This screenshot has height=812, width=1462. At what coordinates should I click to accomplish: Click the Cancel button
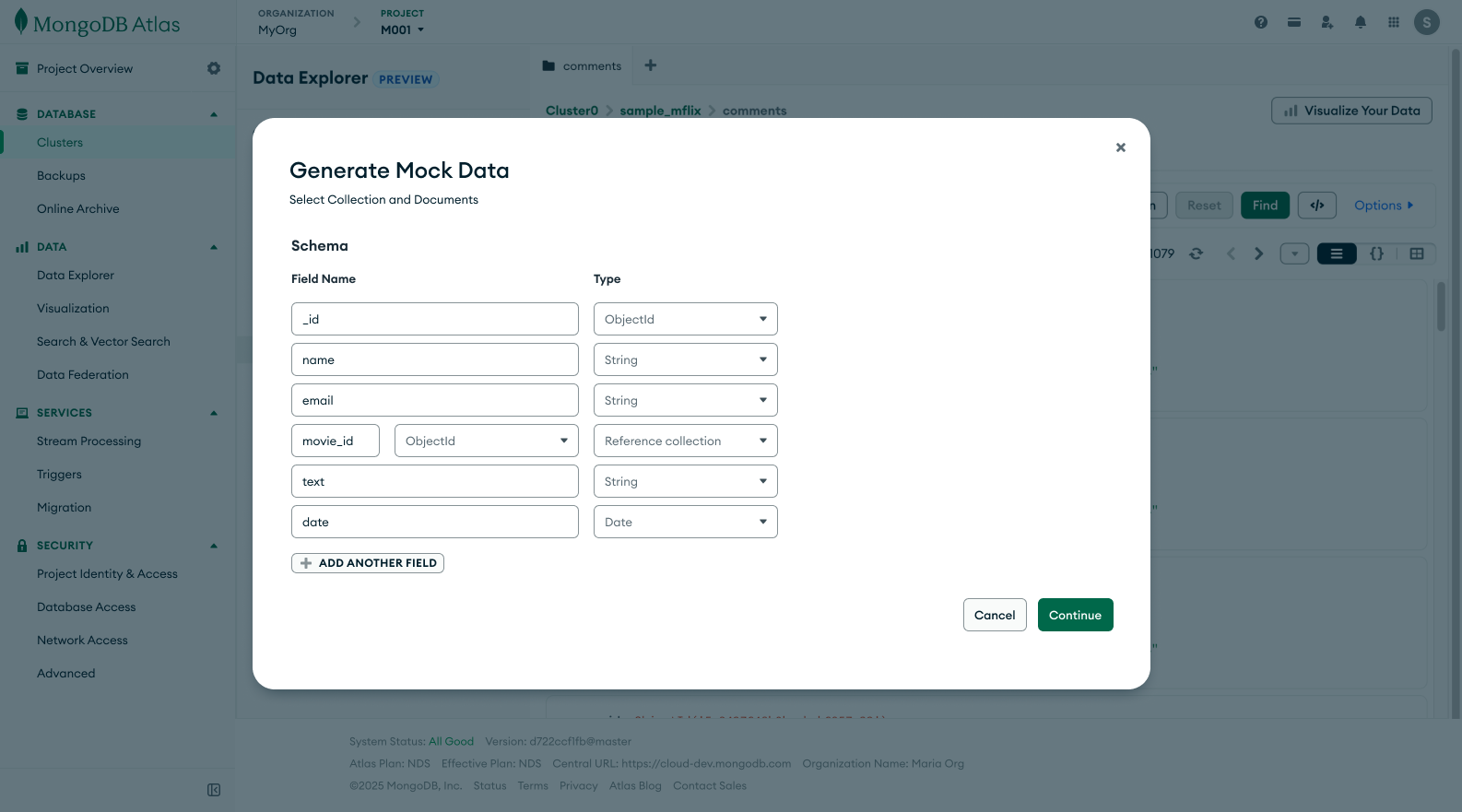995,615
